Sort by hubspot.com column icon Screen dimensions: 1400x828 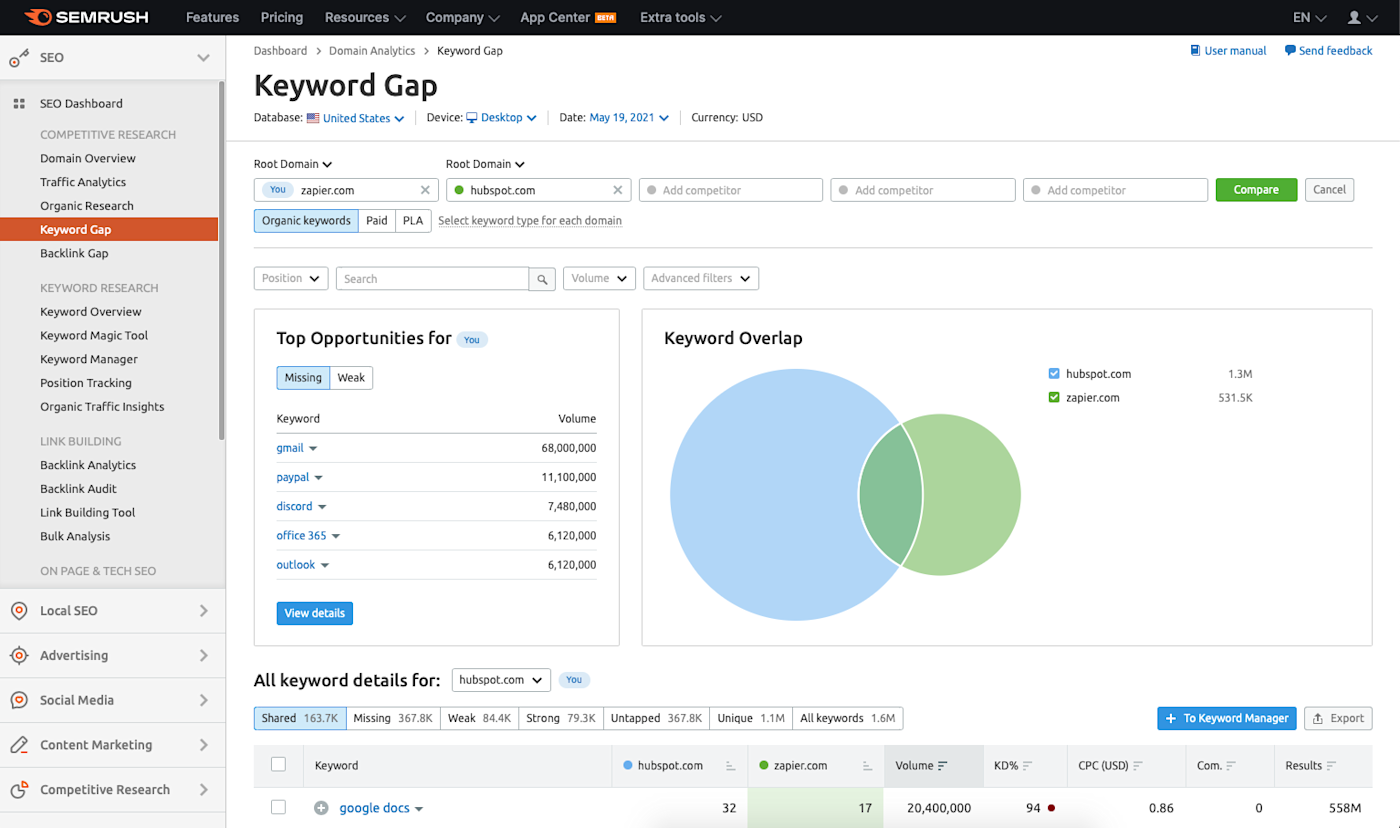pyautogui.click(x=731, y=766)
